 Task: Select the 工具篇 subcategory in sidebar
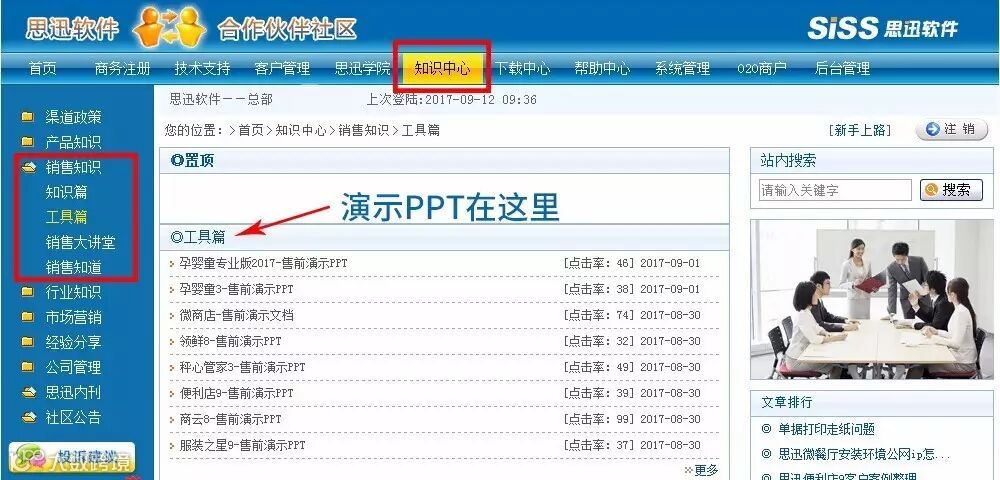(66, 217)
